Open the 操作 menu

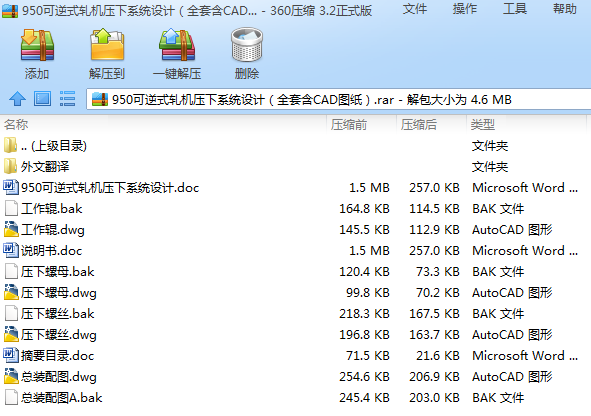click(x=465, y=9)
